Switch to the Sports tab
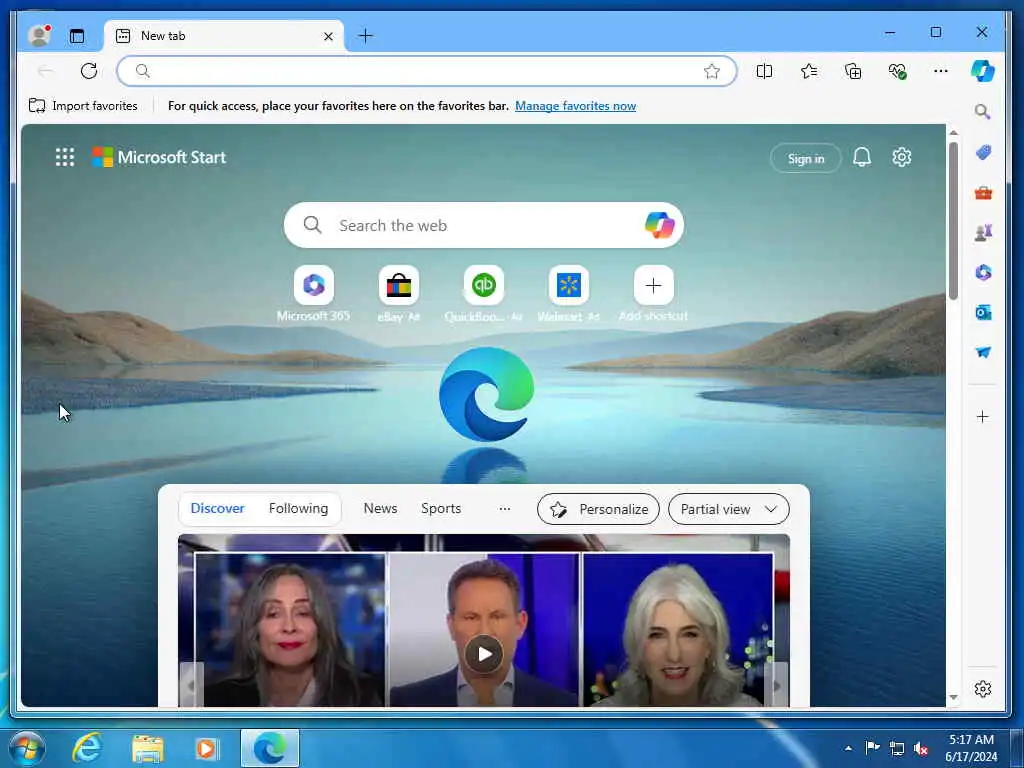1024x768 pixels. 441,508
